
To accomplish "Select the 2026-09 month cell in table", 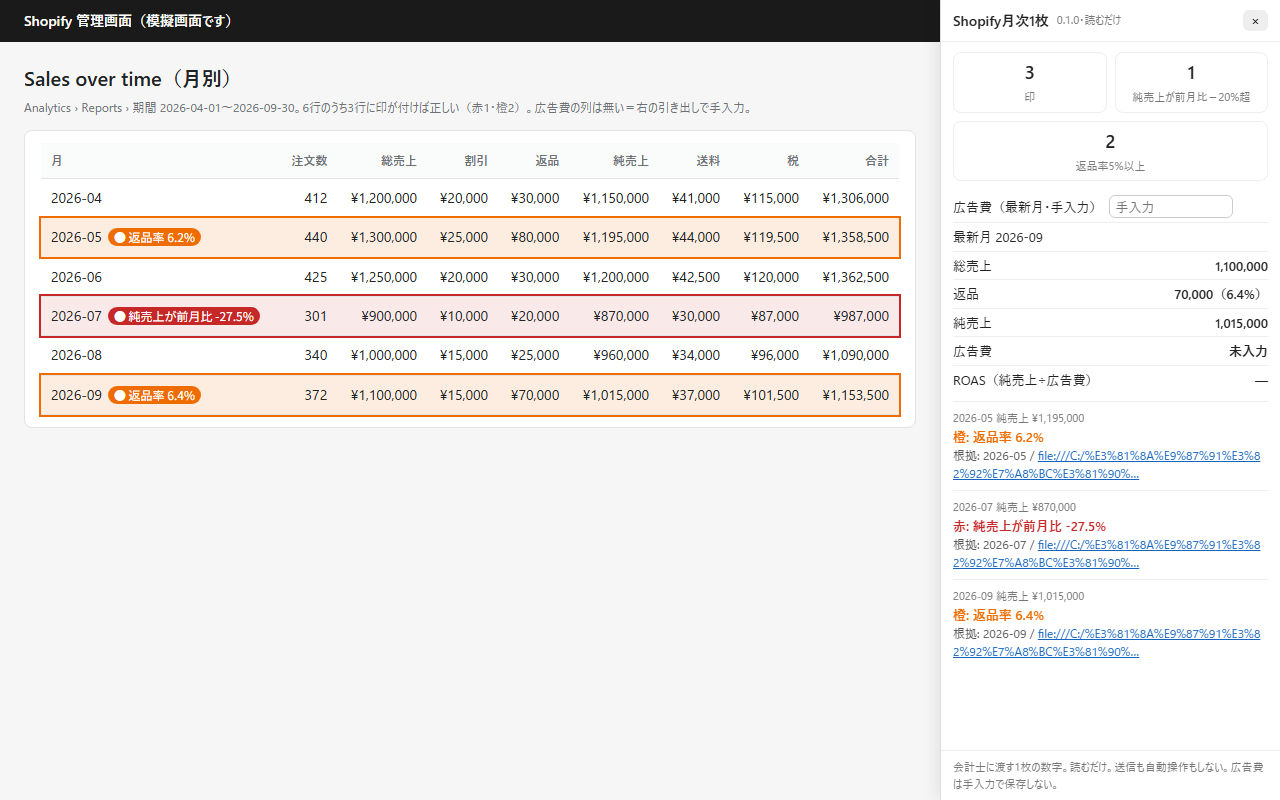I will coord(76,395).
